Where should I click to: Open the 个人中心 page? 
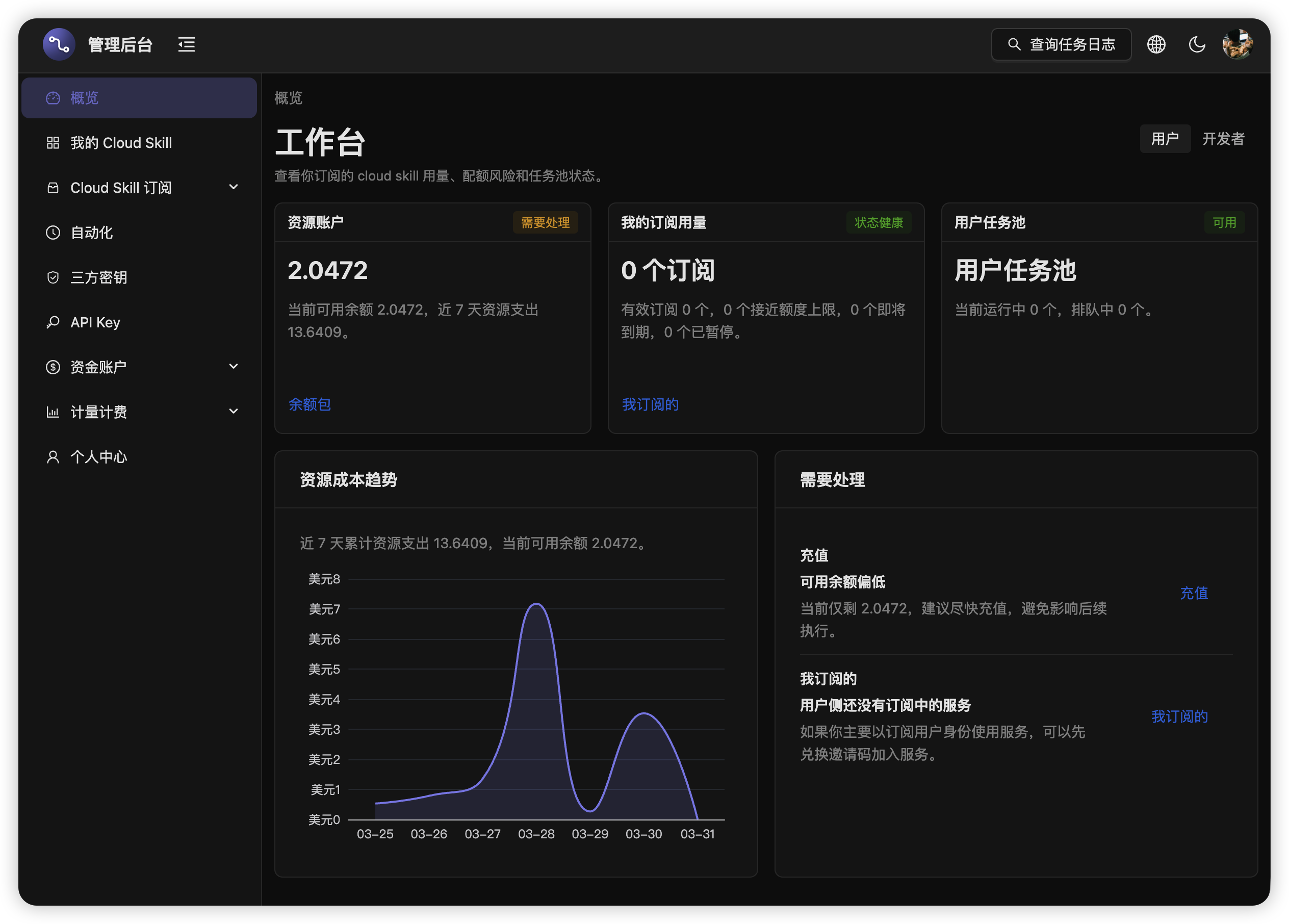coord(98,456)
